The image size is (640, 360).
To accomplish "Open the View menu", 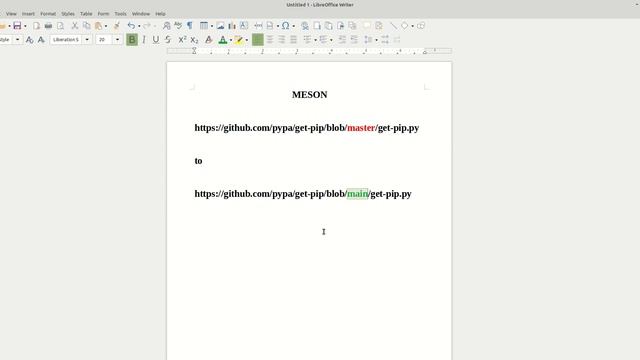I will [x=11, y=13].
